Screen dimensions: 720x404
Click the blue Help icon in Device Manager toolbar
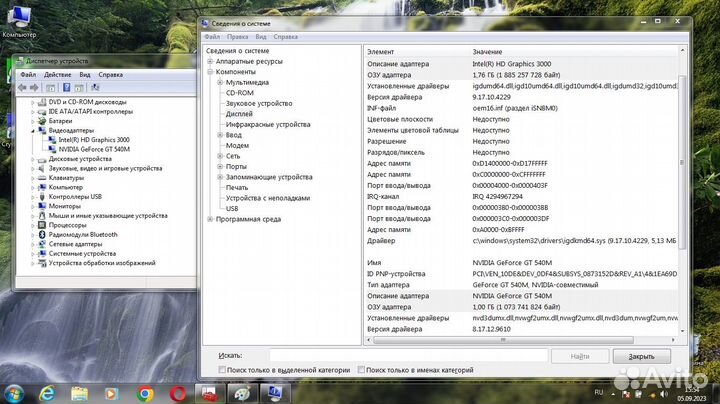[x=67, y=87]
